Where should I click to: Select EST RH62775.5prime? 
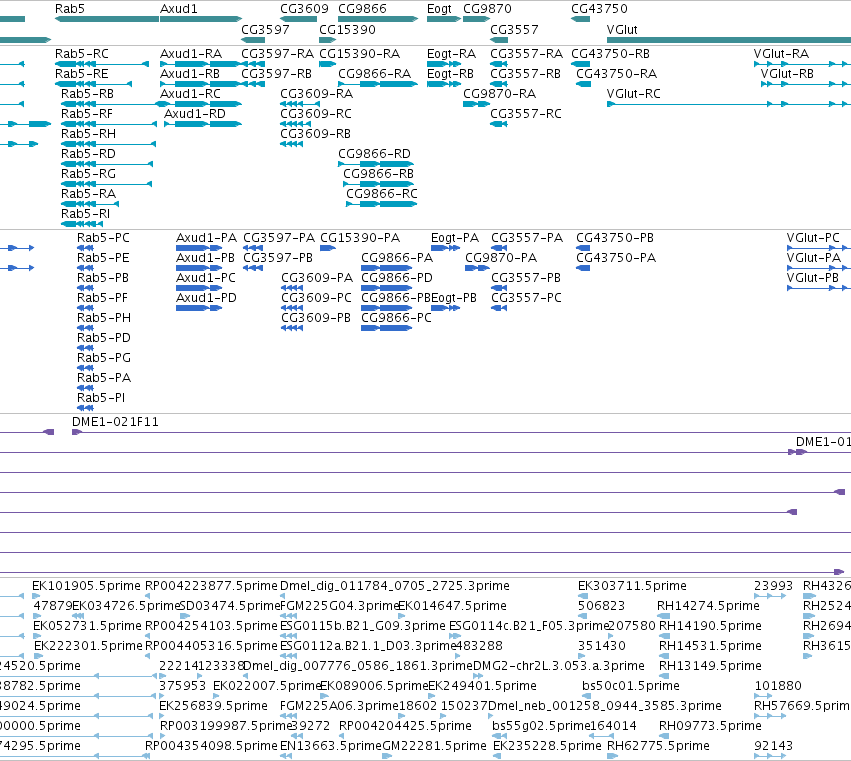[658, 746]
